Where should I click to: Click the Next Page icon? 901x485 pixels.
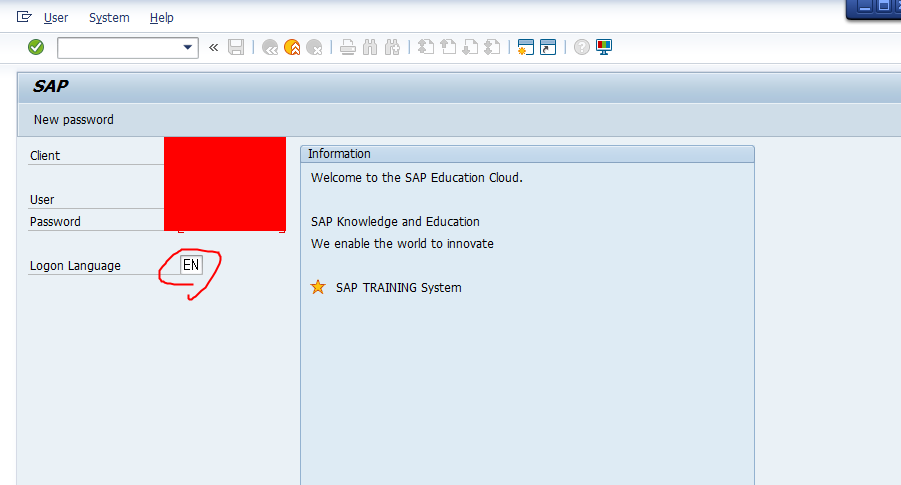[470, 47]
